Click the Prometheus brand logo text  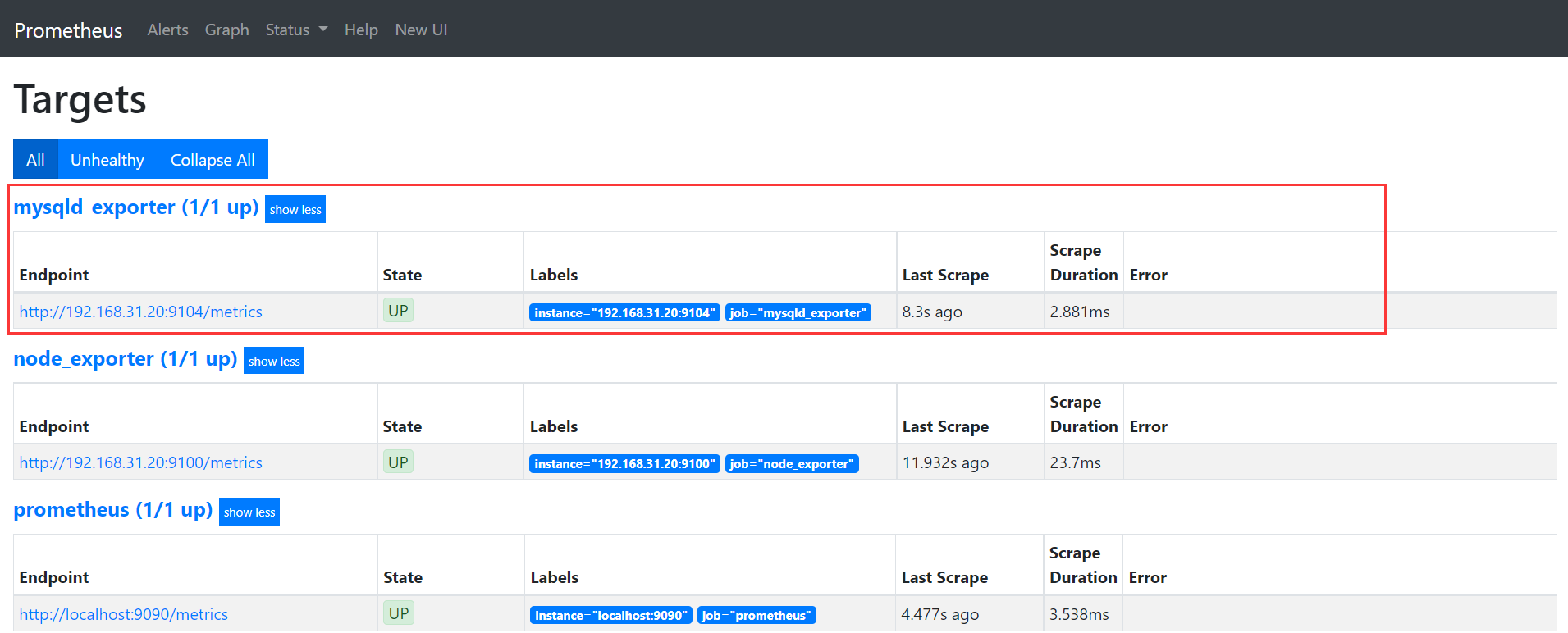click(x=68, y=30)
